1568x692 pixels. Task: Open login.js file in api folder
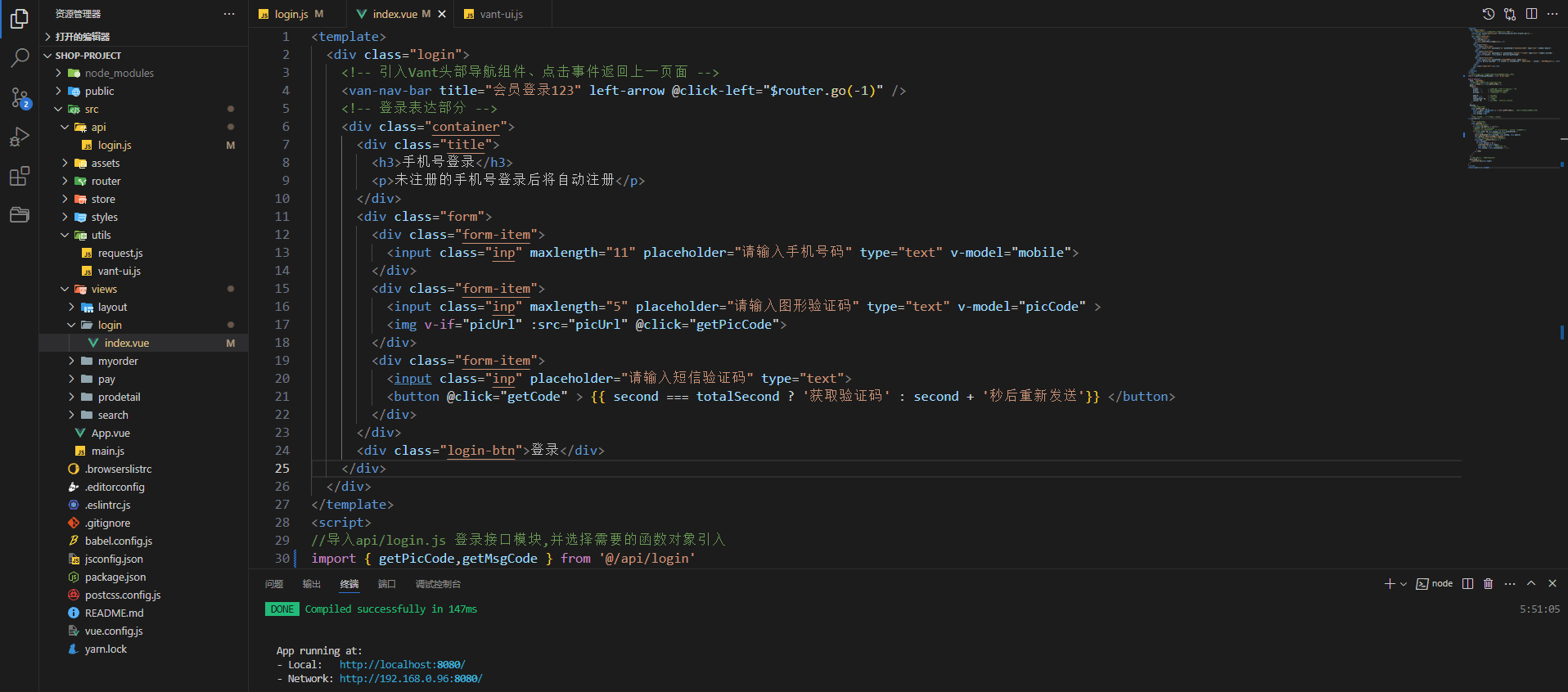pos(143,145)
